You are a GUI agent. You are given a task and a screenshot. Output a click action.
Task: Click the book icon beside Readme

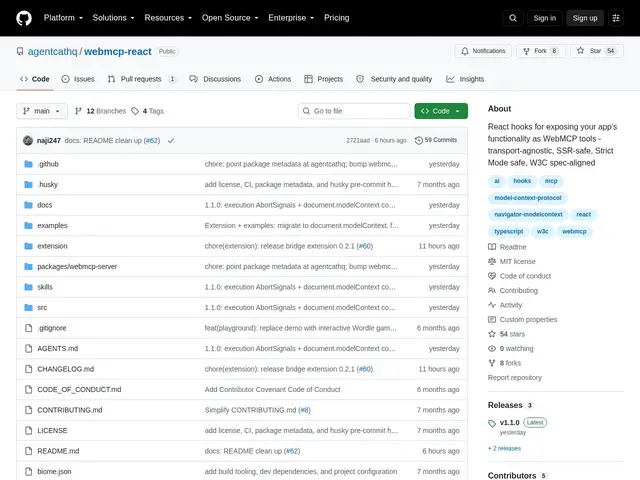click(x=492, y=247)
